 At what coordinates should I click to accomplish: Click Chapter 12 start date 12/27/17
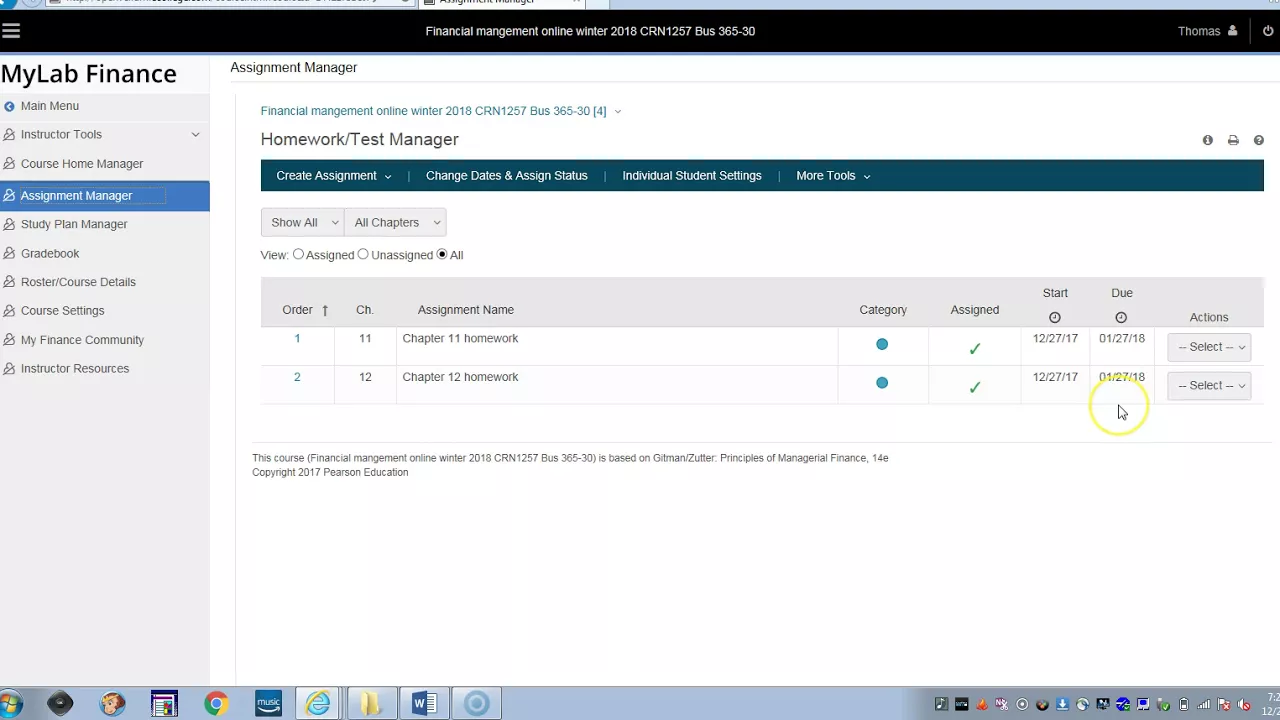coord(1055,377)
